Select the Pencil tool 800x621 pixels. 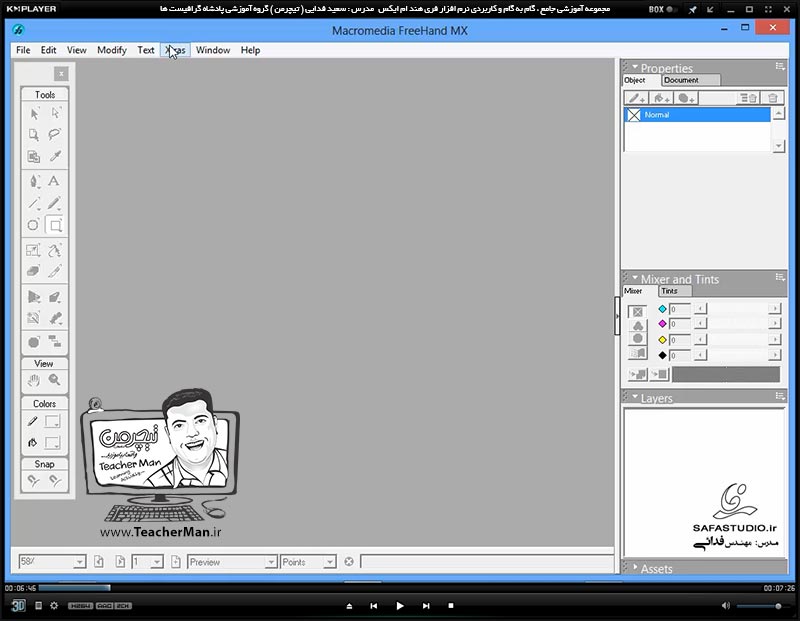coord(55,203)
